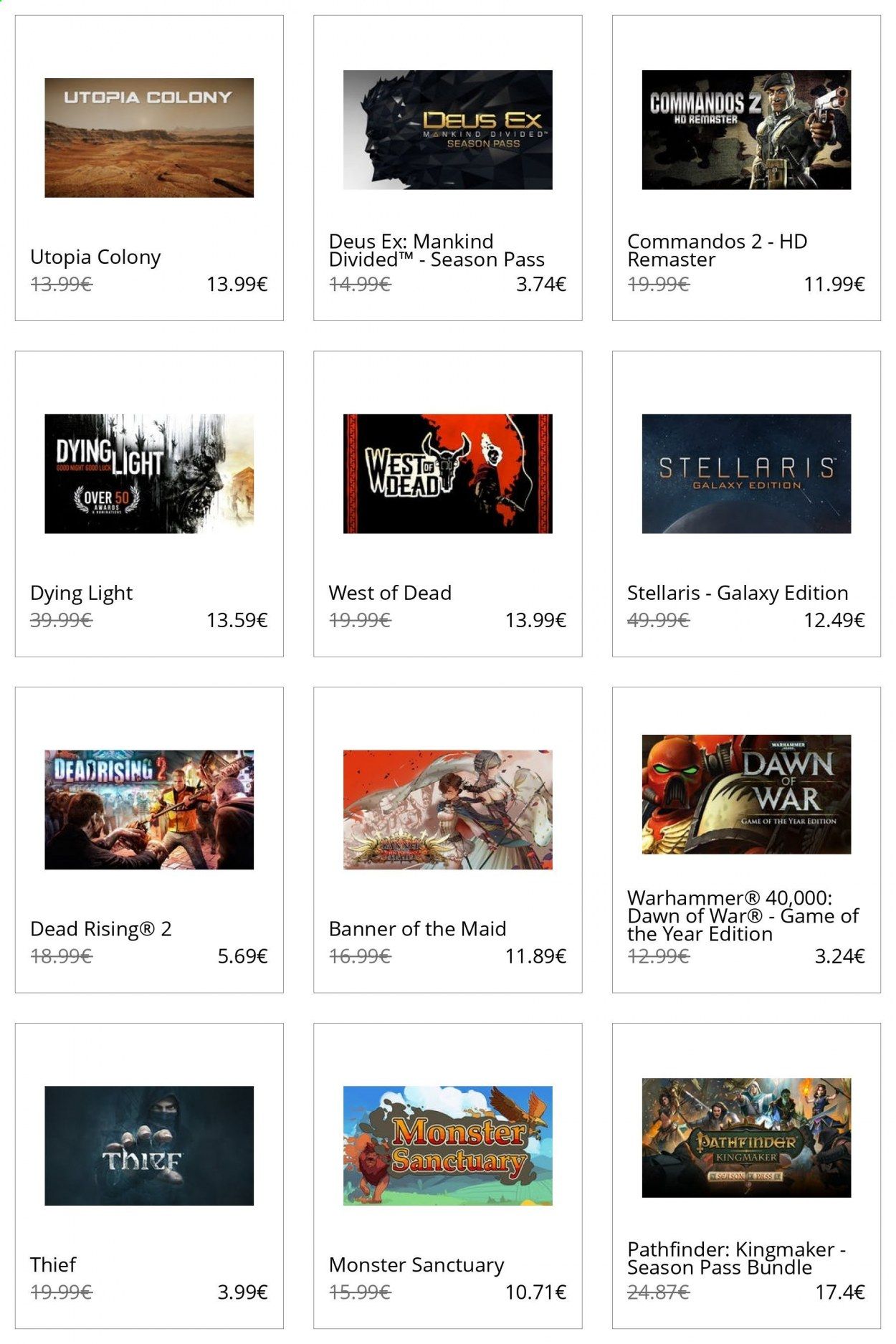896x1344 pixels.
Task: Click the crossed-out 18.99€ Dead Rising price
Action: click(61, 956)
